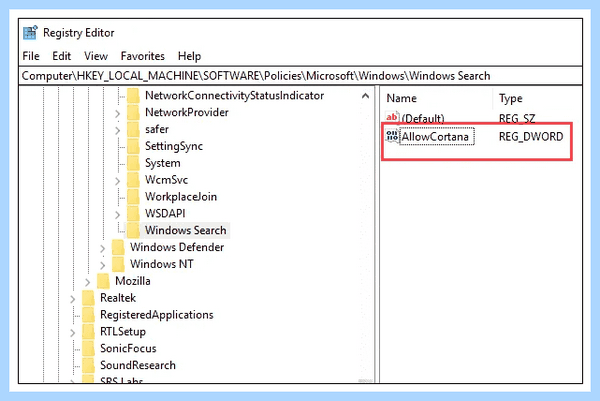Select the SoundResearch folder icon

[88, 365]
